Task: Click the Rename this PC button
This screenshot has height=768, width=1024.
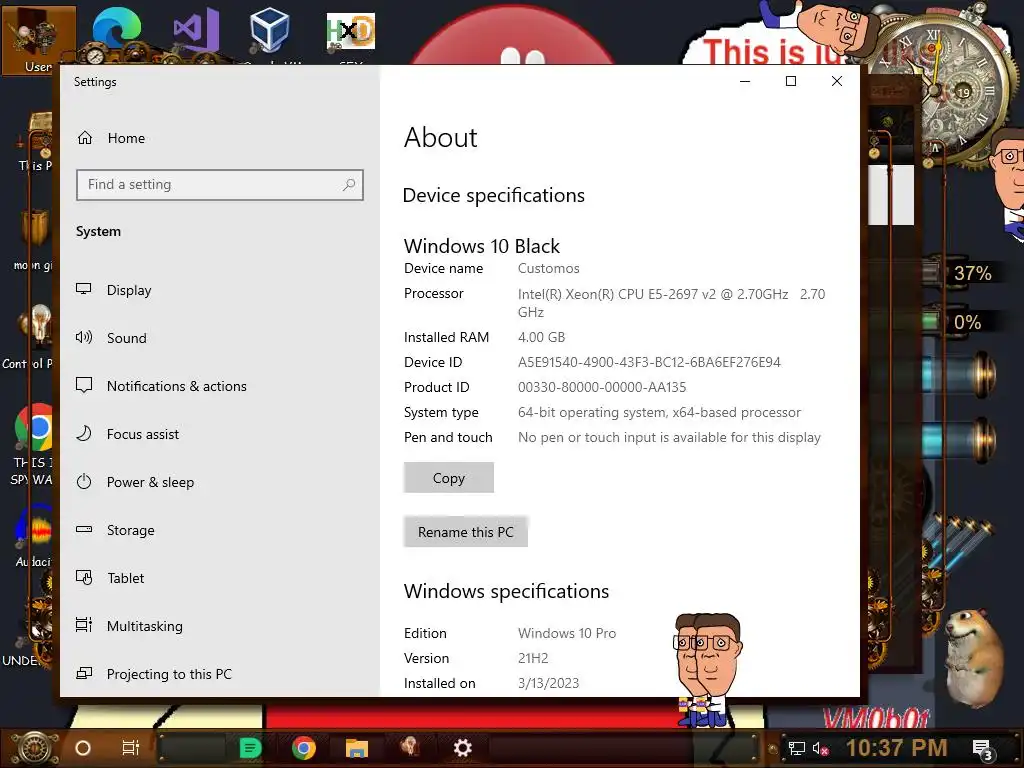Action: [x=466, y=532]
